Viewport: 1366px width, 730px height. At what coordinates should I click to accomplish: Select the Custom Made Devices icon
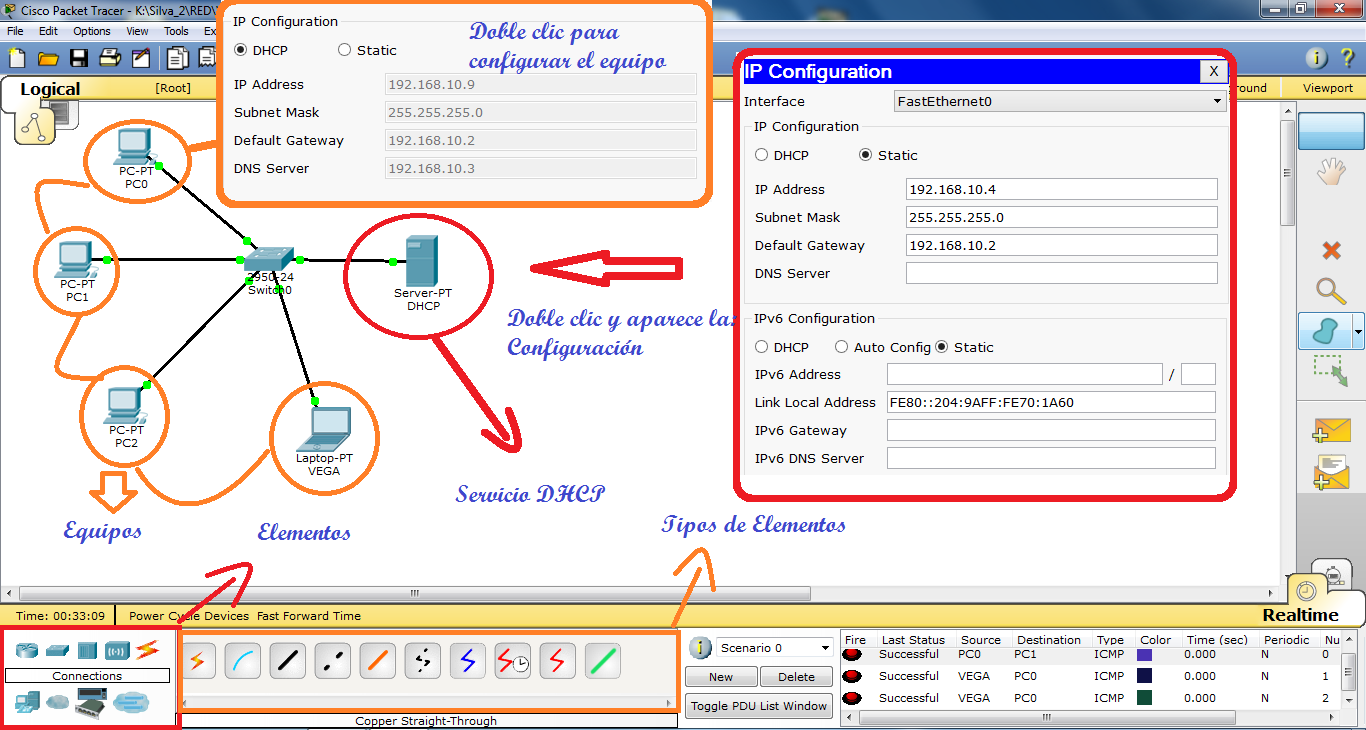point(91,705)
